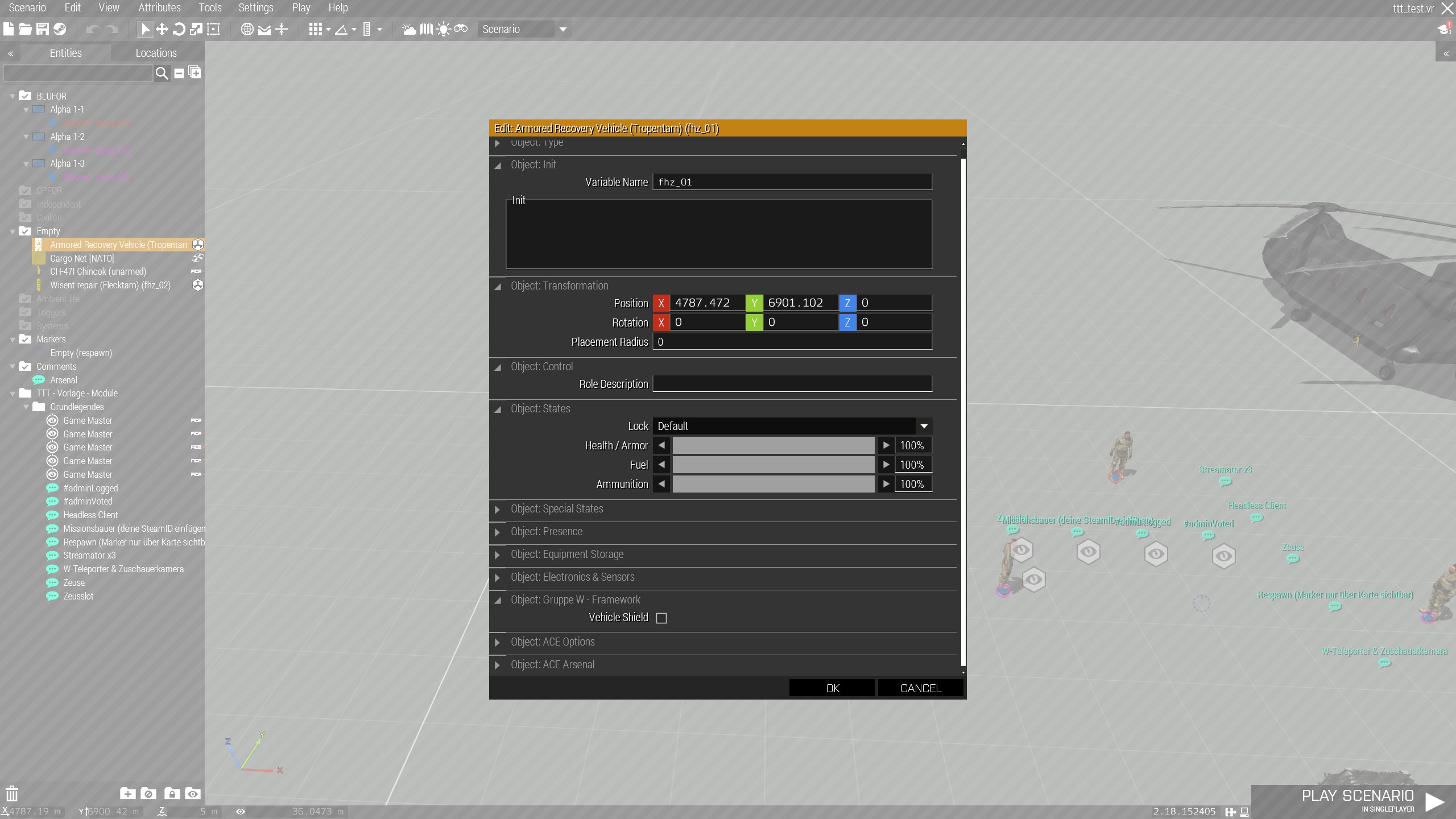Confirm changes with the OK button
The height and width of the screenshot is (819, 1456).
pos(831,688)
